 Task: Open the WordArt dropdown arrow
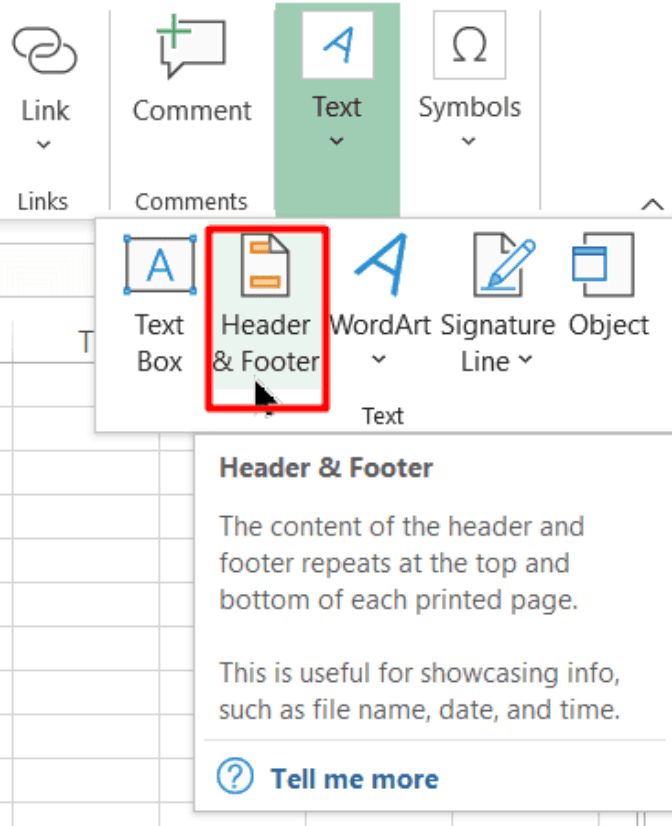(x=379, y=360)
